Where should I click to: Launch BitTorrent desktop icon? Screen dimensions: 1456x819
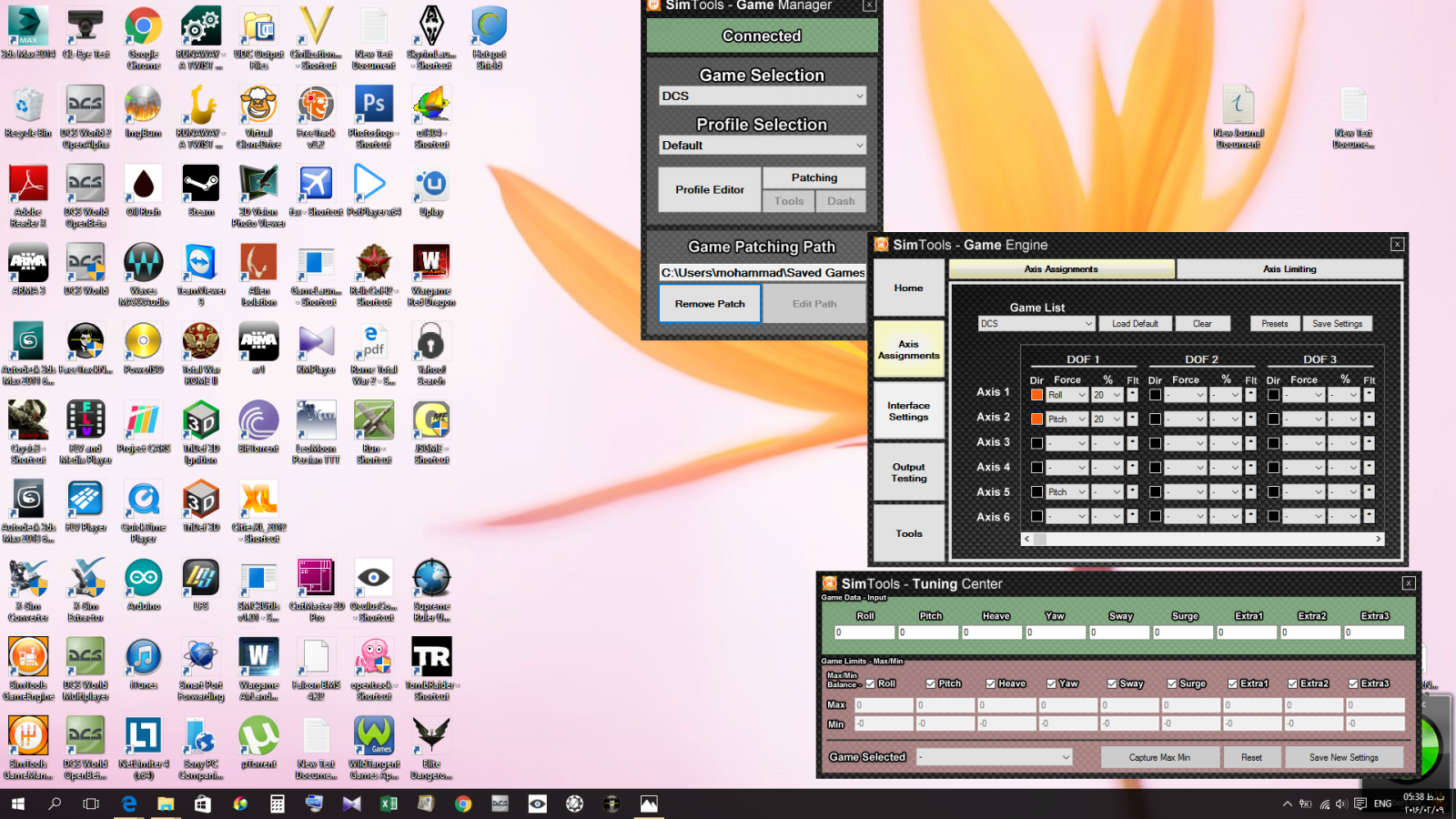(258, 428)
